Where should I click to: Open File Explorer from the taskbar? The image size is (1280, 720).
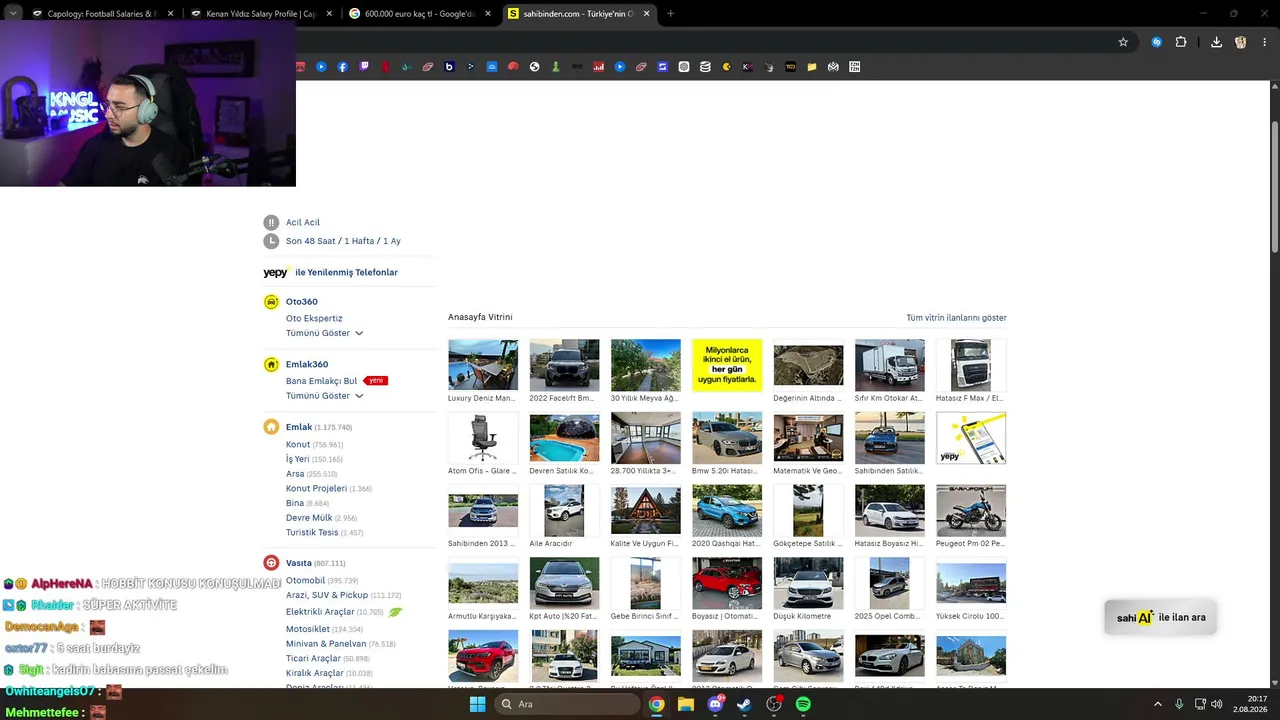click(x=686, y=704)
